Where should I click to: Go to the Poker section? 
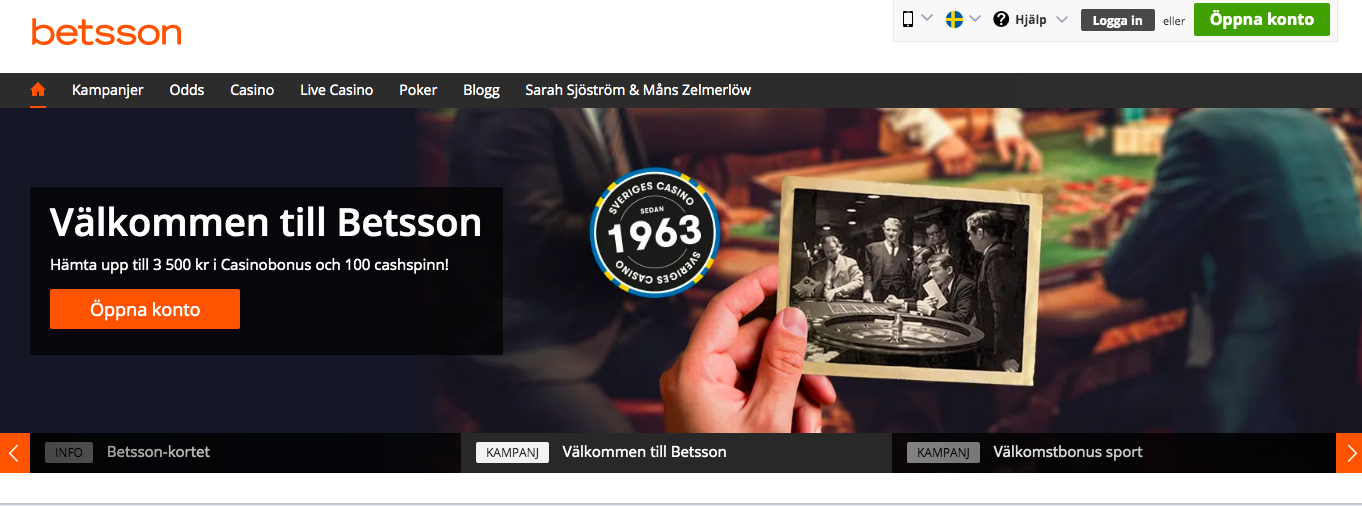pos(418,90)
